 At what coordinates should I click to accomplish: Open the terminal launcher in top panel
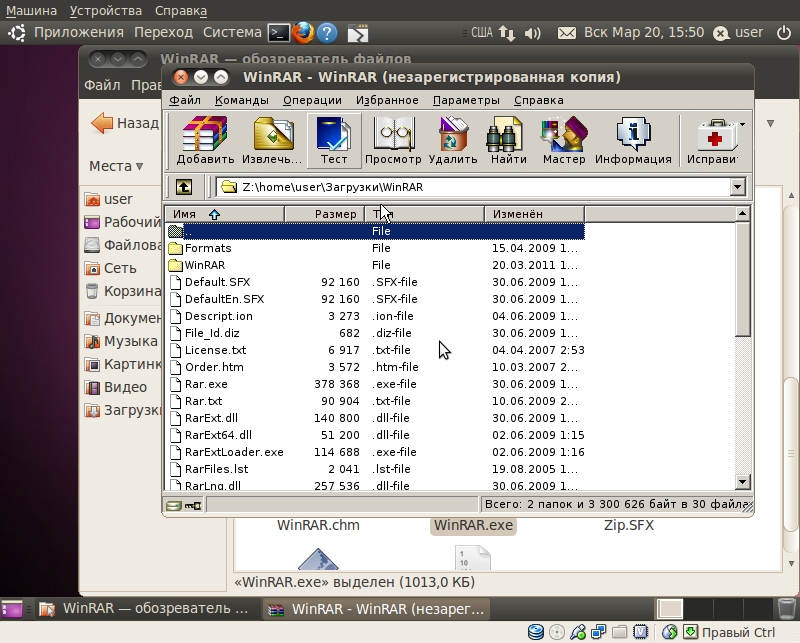(x=279, y=33)
